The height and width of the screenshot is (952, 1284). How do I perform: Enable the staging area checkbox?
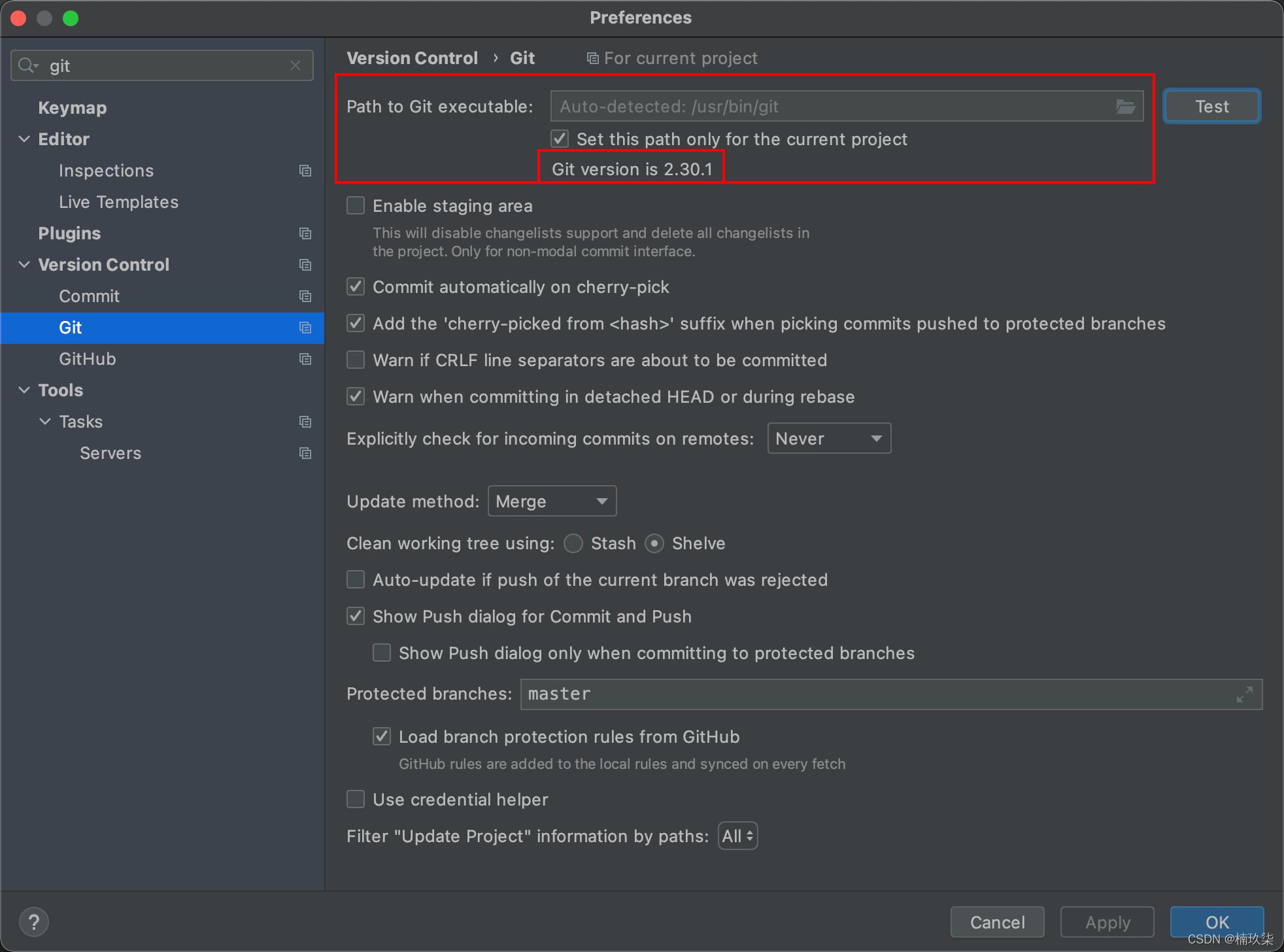pos(355,205)
